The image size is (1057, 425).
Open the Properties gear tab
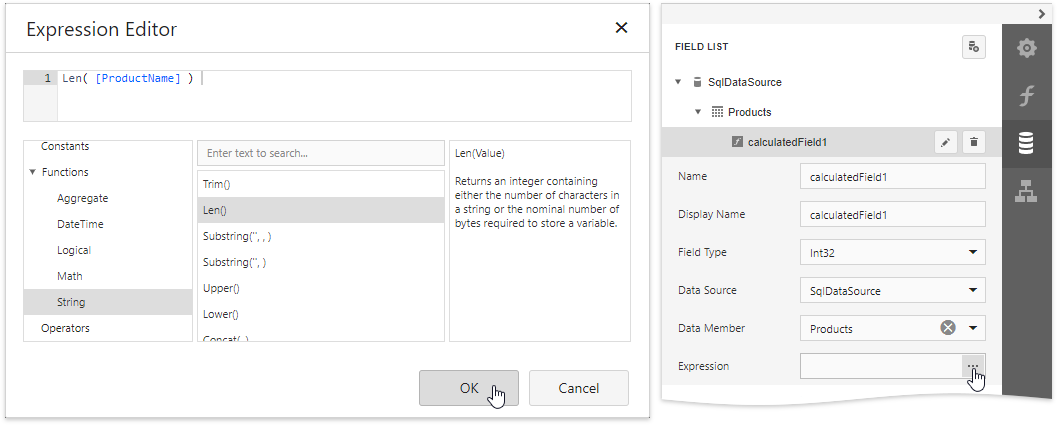coord(1026,48)
